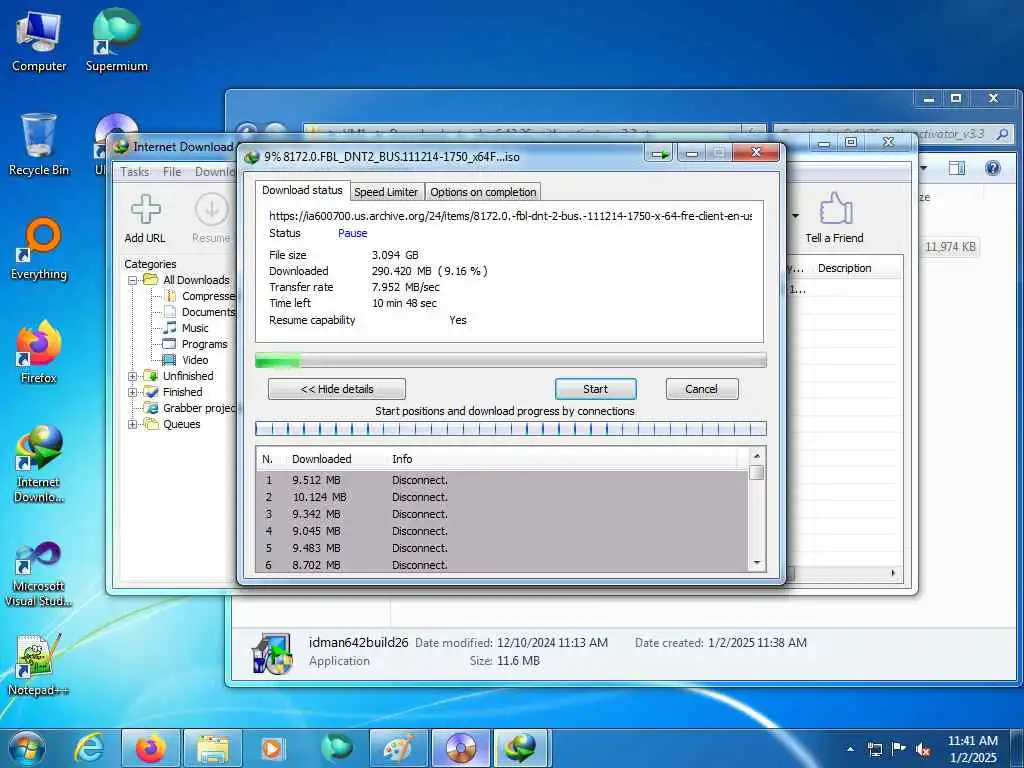This screenshot has height=768, width=1024.
Task: Open the Action Center flag tray icon
Action: click(899, 748)
